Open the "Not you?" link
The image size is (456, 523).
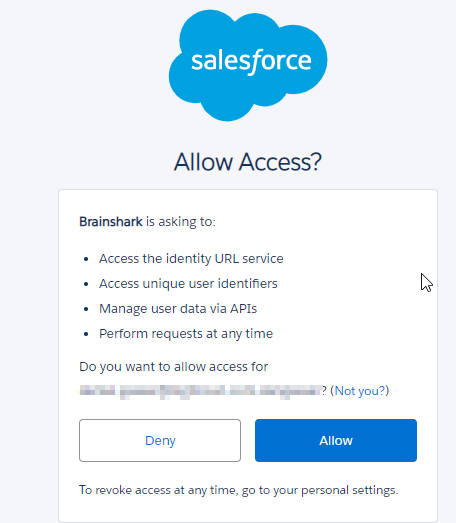360,391
